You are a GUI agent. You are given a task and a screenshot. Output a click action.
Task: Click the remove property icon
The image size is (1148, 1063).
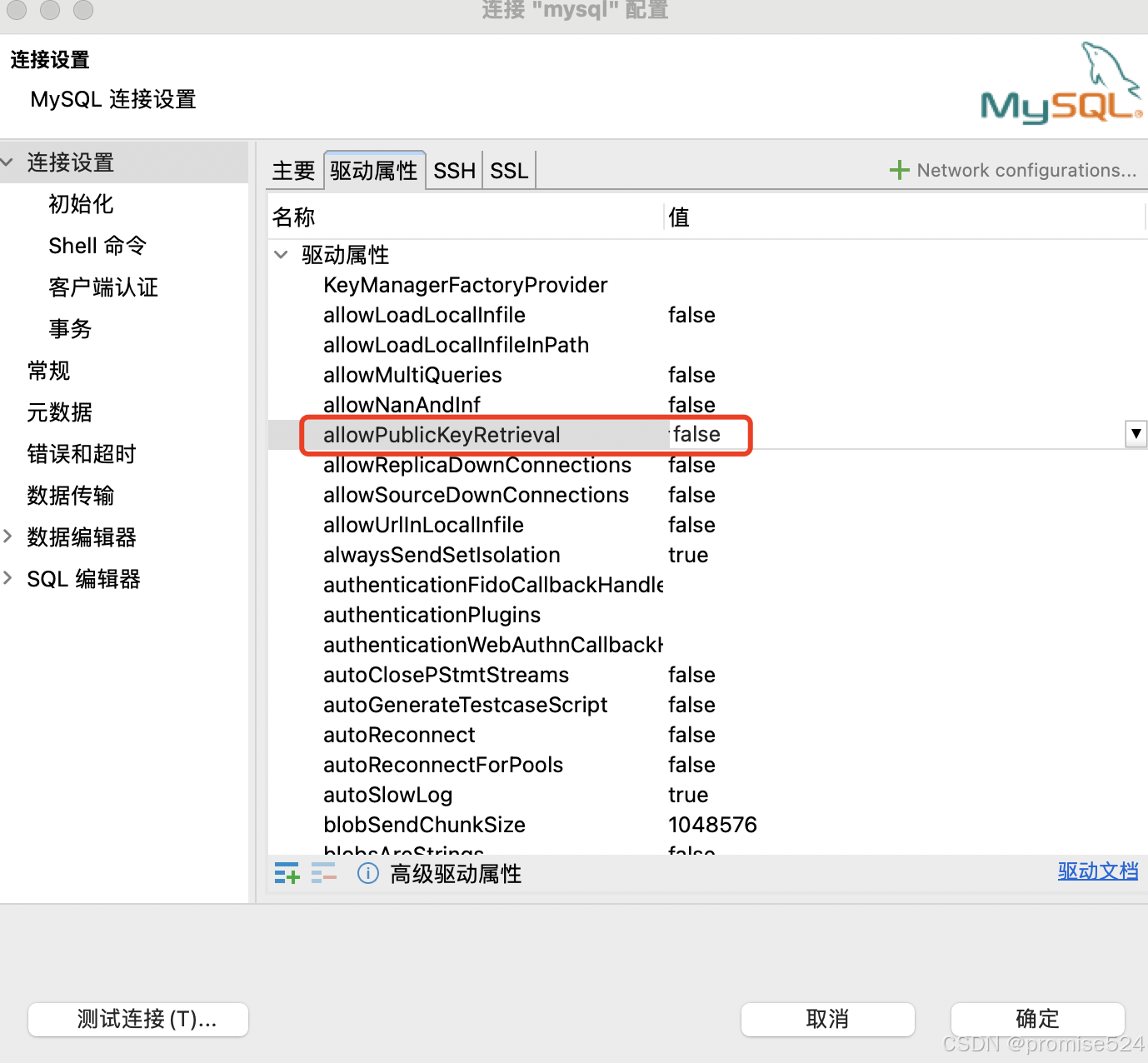click(x=323, y=873)
